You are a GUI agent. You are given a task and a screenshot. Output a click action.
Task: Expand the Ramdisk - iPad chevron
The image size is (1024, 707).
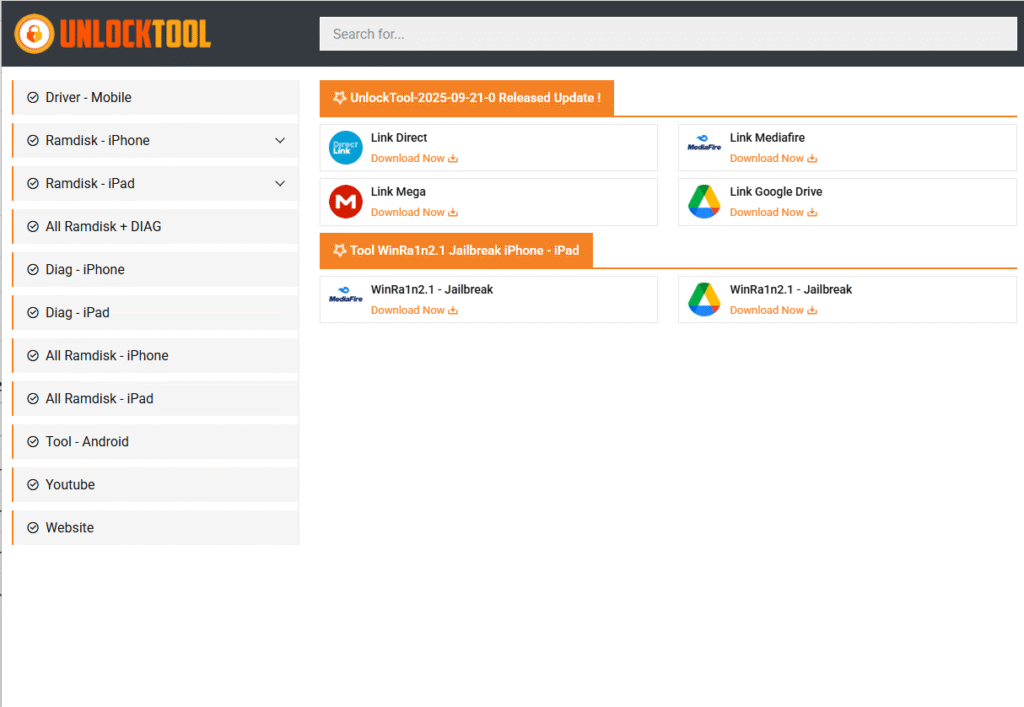280,184
